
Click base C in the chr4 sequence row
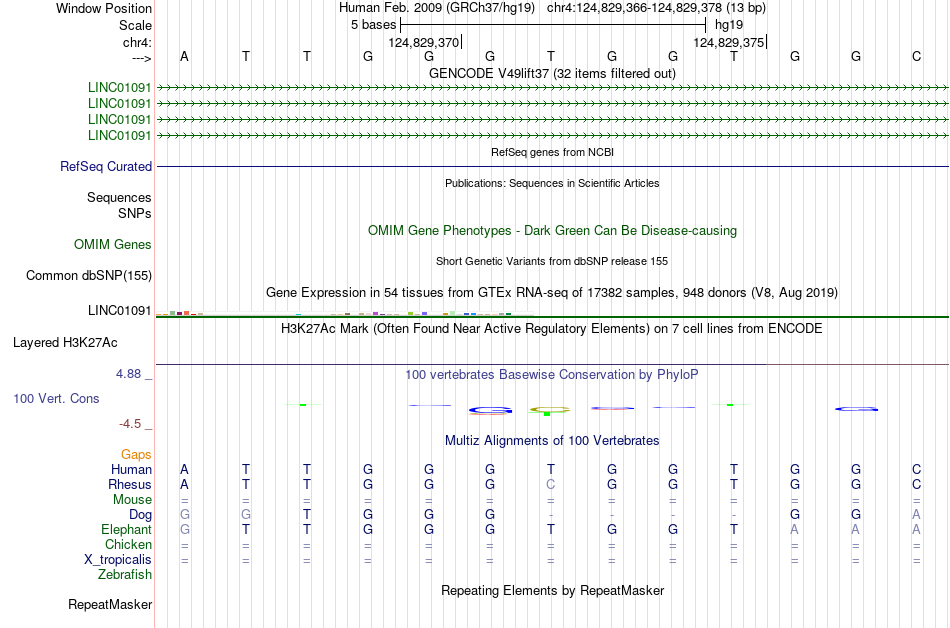point(917,56)
